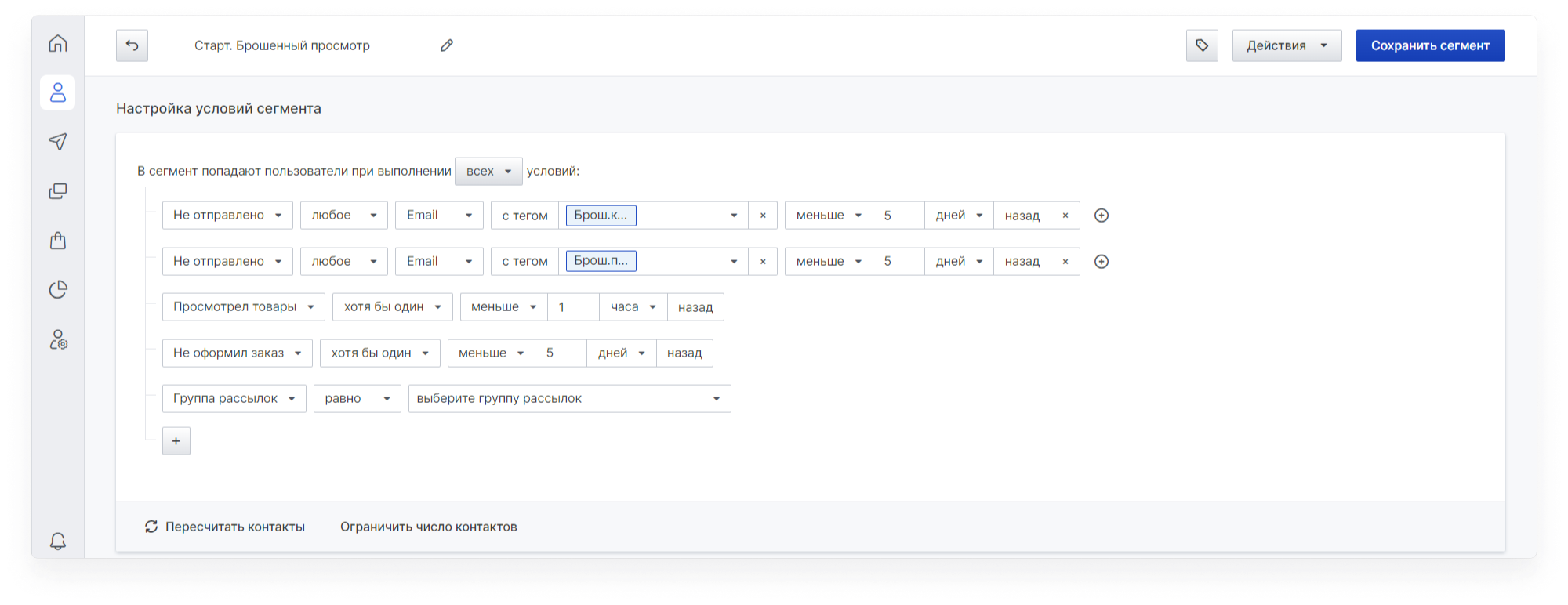This screenshot has width=1568, height=605.
Task: Open the contacts person icon in sidebar
Action: coord(58,92)
